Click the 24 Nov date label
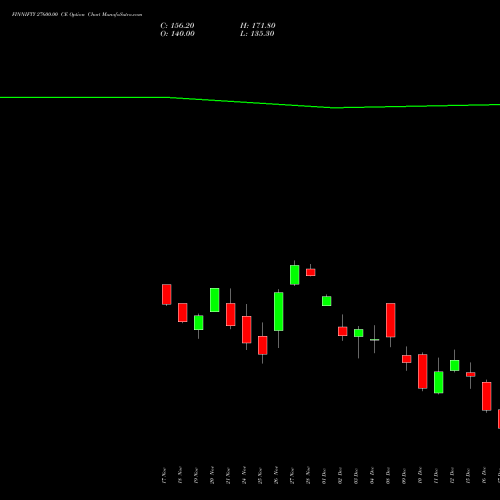 click(244, 475)
